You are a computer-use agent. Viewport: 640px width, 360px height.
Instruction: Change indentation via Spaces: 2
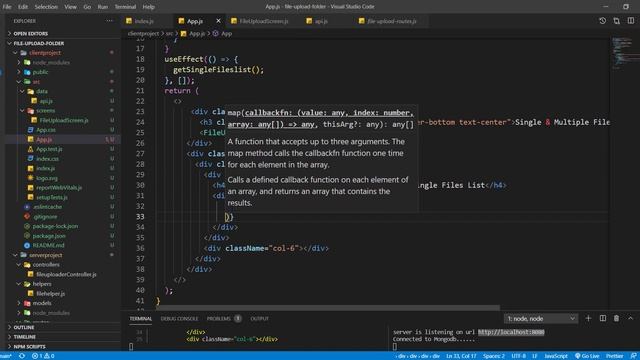pyautogui.click(x=494, y=356)
